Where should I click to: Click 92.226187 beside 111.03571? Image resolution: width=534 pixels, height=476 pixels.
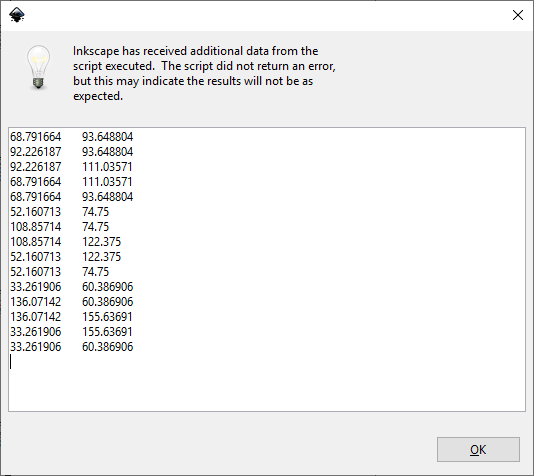[35, 167]
